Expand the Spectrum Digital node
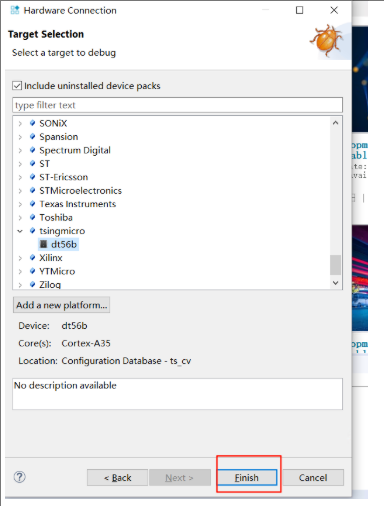 click(20, 151)
